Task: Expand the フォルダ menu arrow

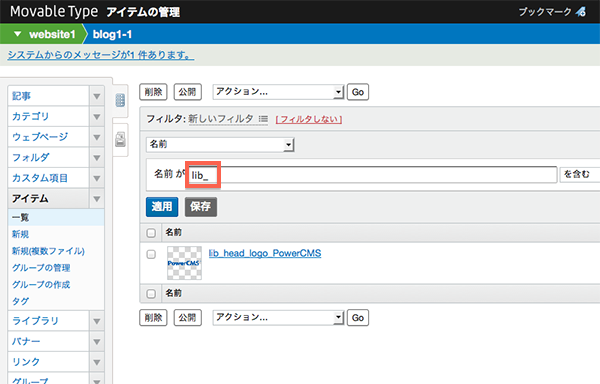Action: click(97, 158)
